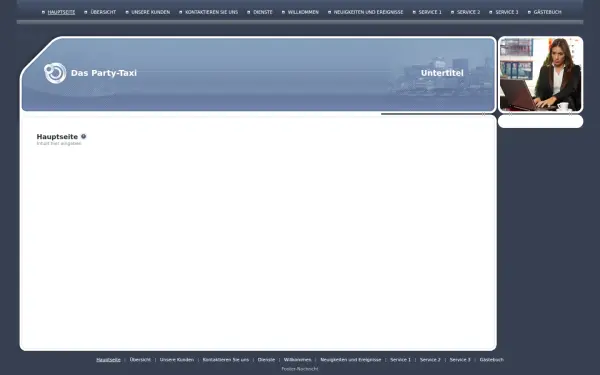The height and width of the screenshot is (375, 600).
Task: Click the Footer-Nachricht text at bottom
Action: (300, 369)
